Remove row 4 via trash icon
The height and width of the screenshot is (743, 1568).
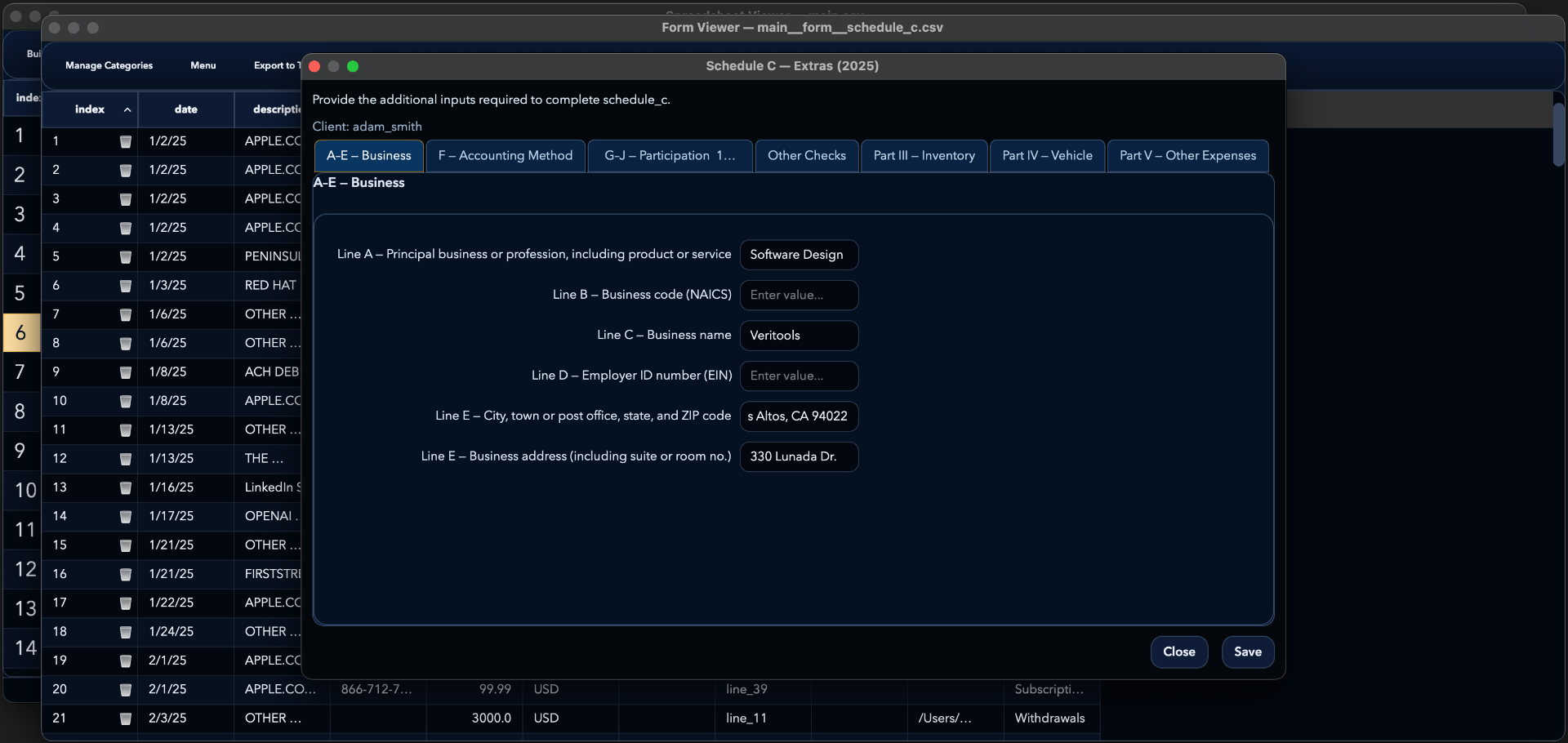pos(126,228)
